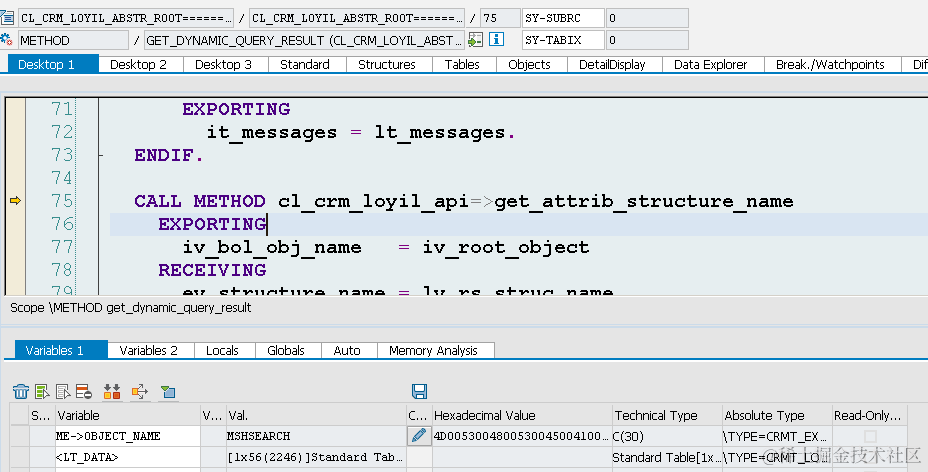Click the blue floppy disk save icon
The height and width of the screenshot is (472, 928).
[420, 391]
